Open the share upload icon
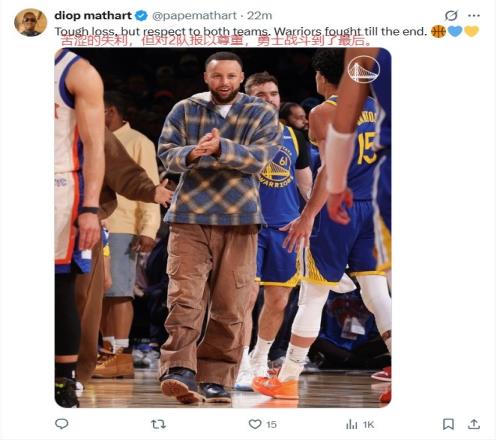Viewport: 500px width, 440px height. pyautogui.click(x=474, y=424)
